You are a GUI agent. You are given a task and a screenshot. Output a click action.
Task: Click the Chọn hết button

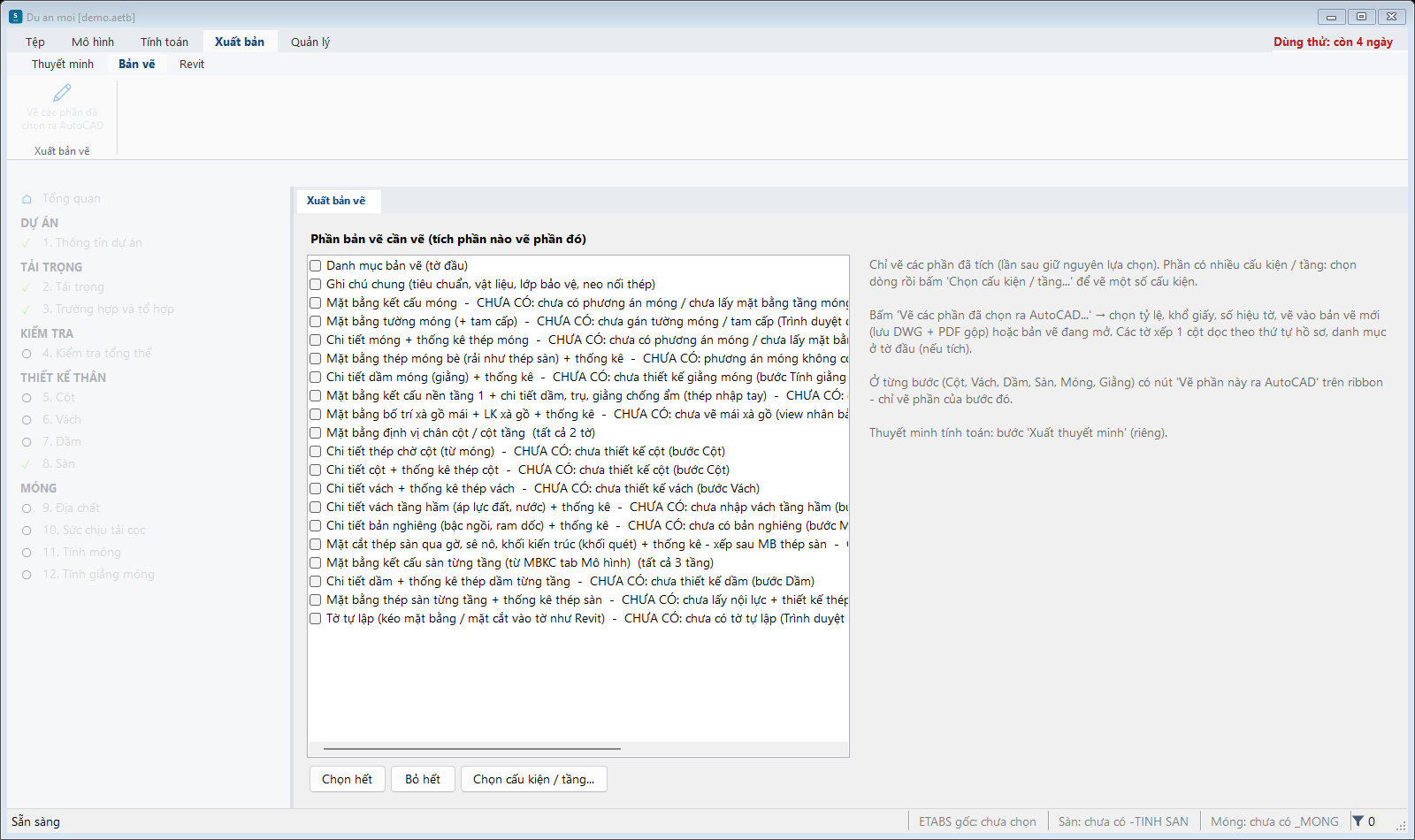(x=348, y=779)
